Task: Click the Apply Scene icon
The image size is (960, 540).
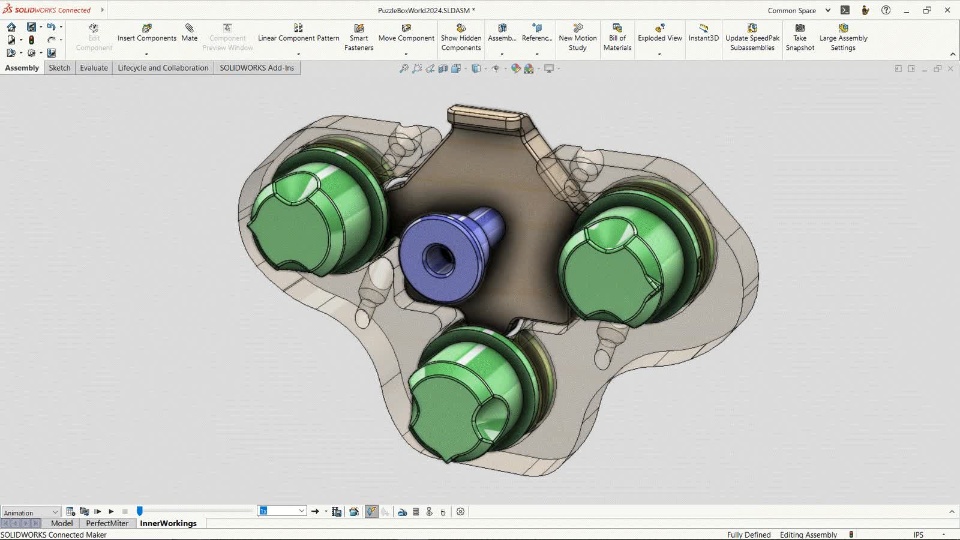Action: click(x=528, y=69)
